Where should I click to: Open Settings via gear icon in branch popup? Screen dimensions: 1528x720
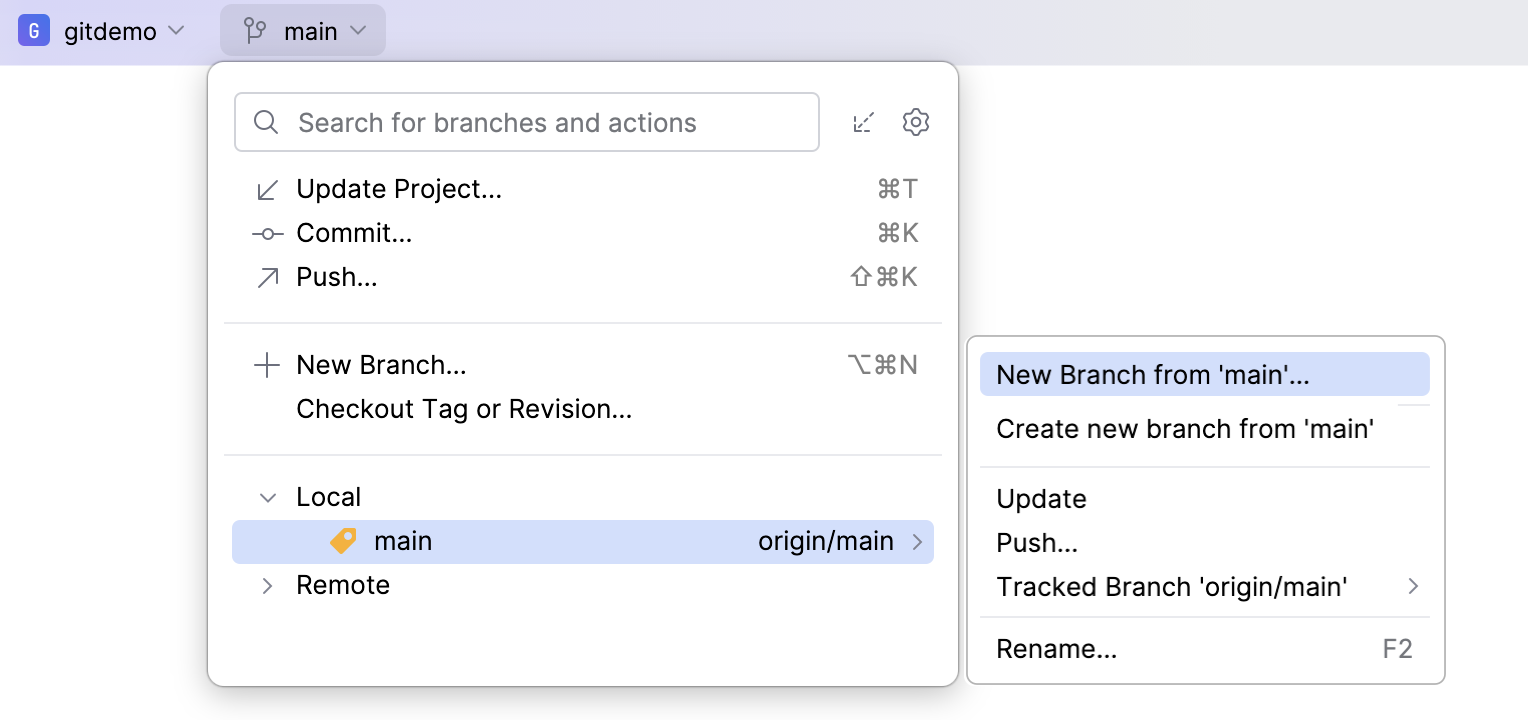click(x=915, y=122)
